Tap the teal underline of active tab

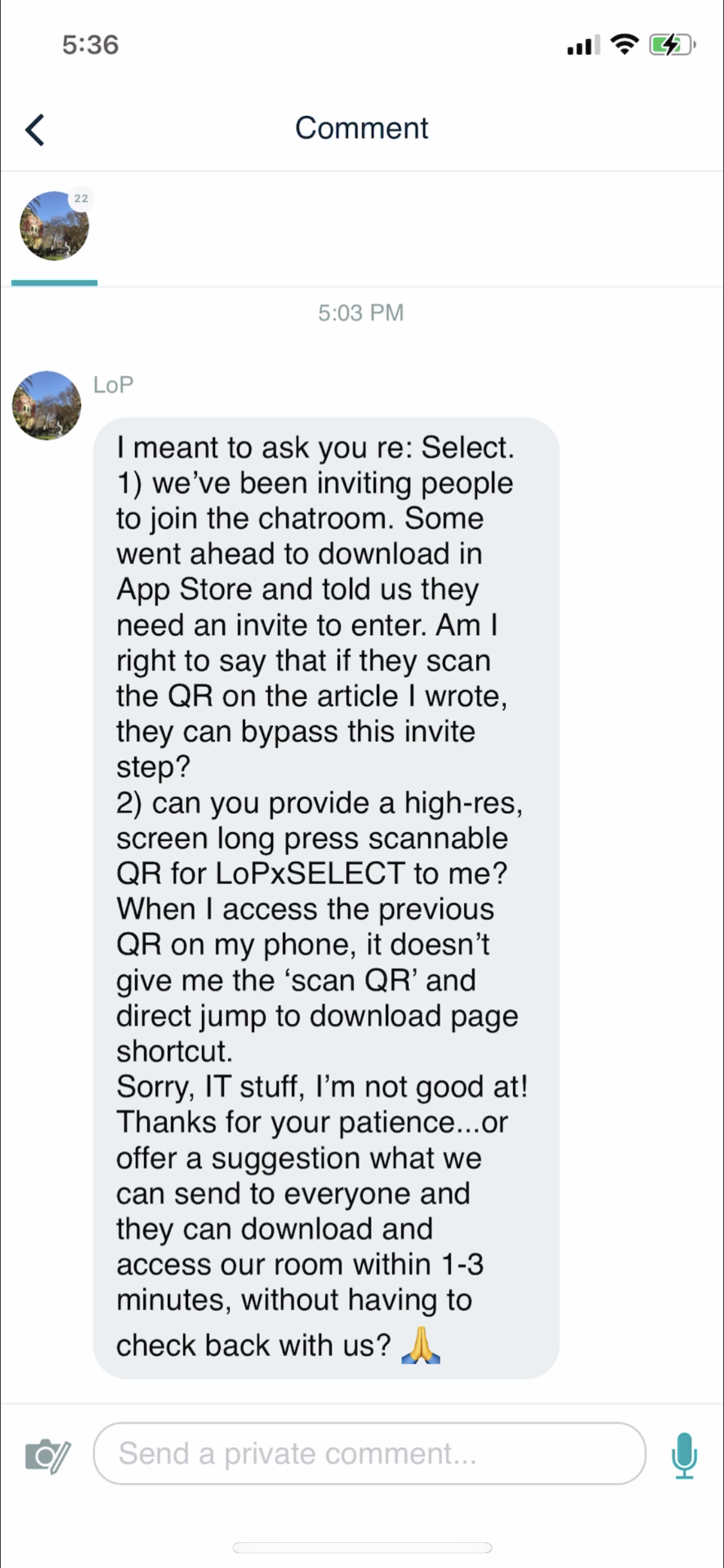54,283
